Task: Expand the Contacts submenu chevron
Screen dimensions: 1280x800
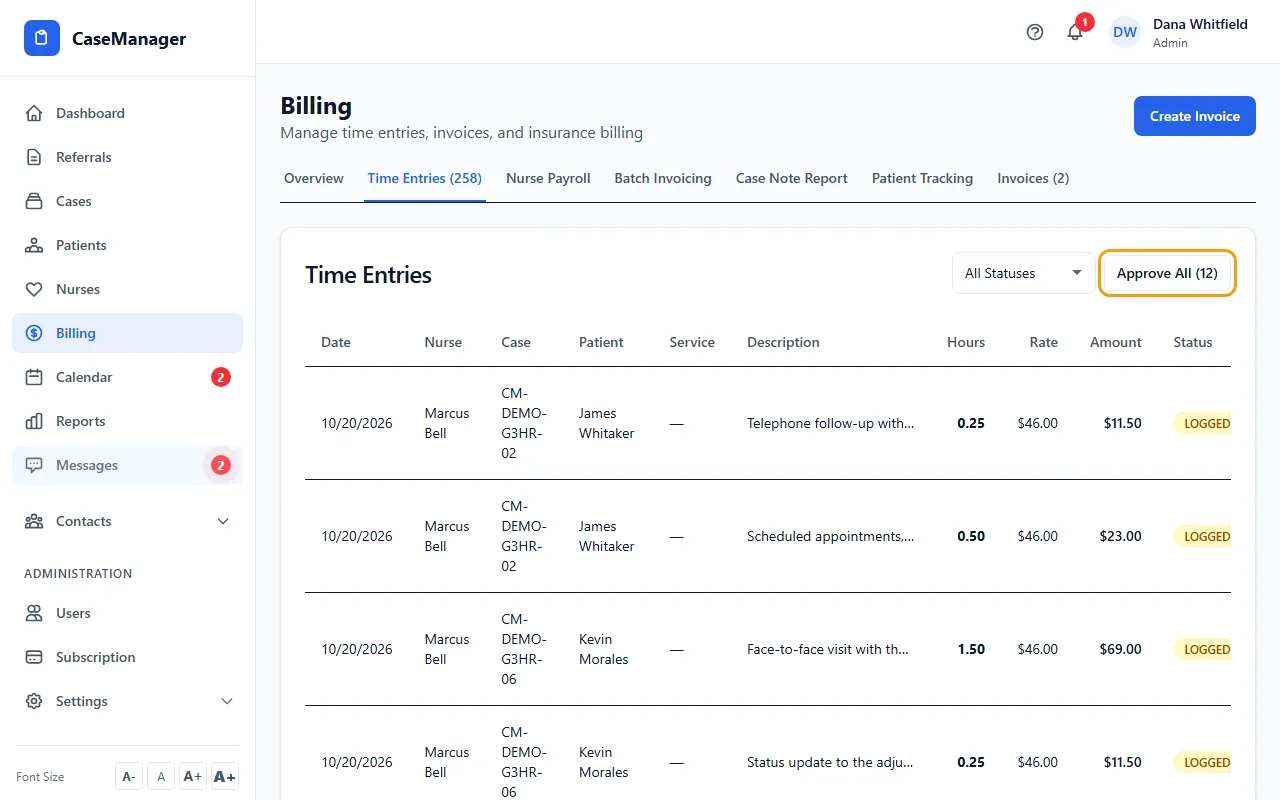Action: click(x=223, y=521)
